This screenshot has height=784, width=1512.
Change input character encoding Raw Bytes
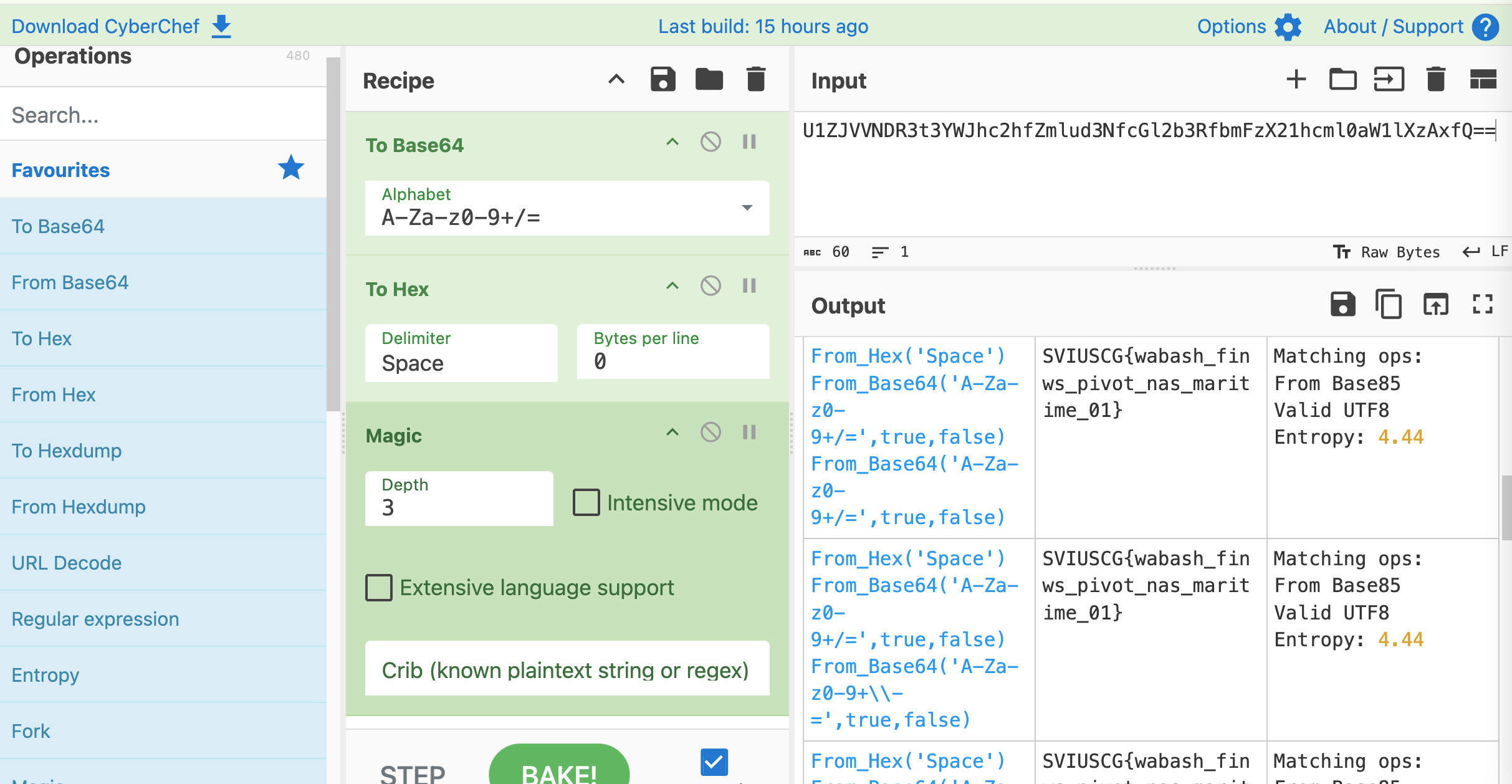coord(1387,252)
